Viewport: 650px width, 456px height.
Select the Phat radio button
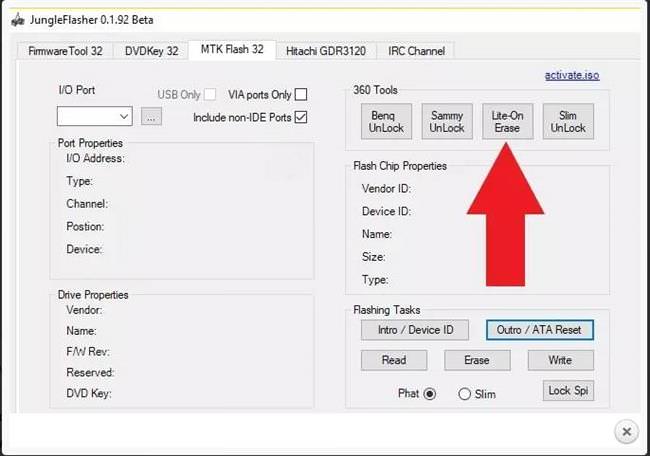click(430, 394)
